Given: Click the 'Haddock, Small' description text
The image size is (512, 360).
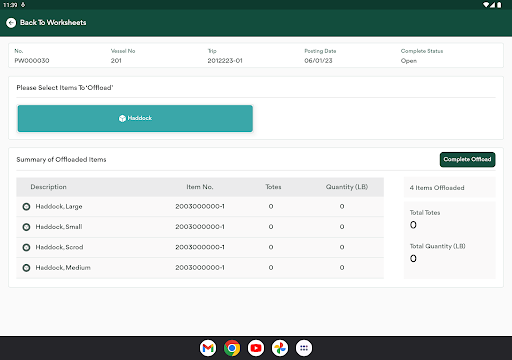Looking at the screenshot, I should (59, 227).
